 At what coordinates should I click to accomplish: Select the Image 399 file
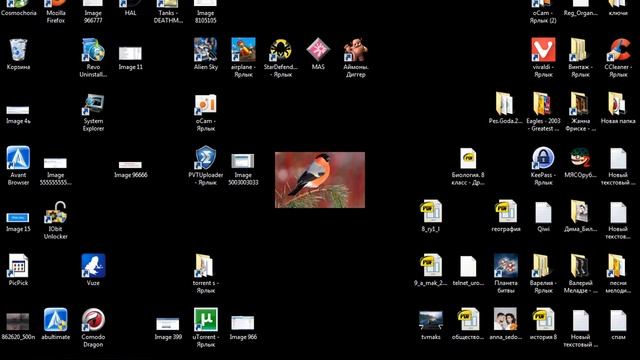point(168,324)
